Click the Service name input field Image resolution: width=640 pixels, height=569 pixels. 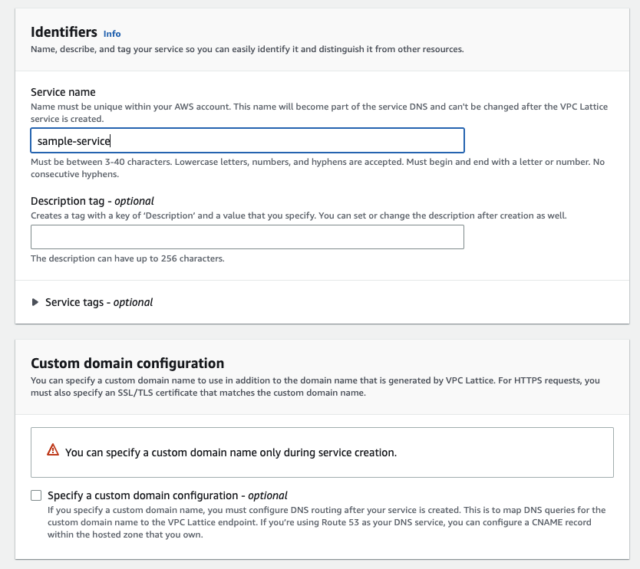(247, 140)
